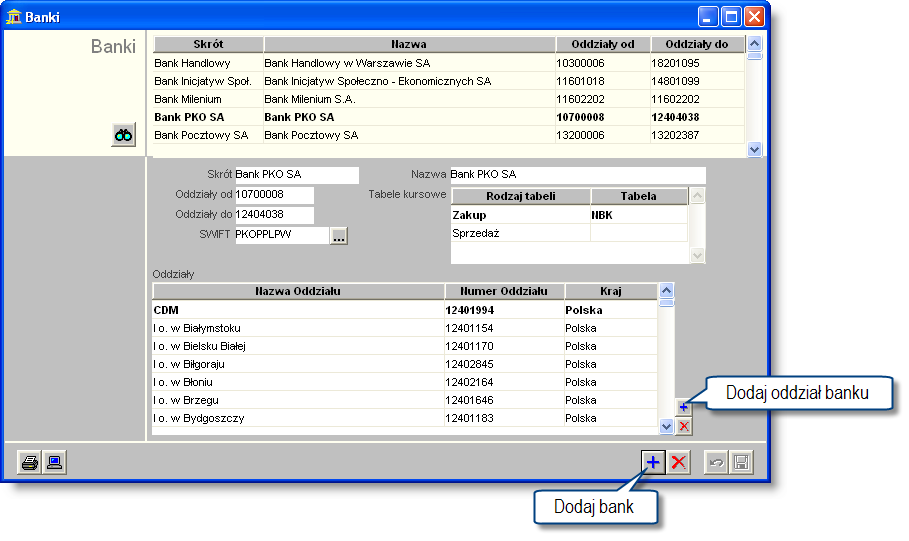Select the Zakup exchange table row
The image size is (909, 541).
click(x=569, y=215)
